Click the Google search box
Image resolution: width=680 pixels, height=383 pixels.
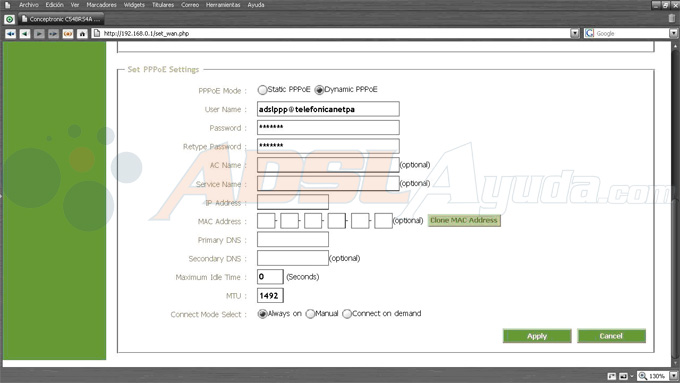click(x=631, y=33)
